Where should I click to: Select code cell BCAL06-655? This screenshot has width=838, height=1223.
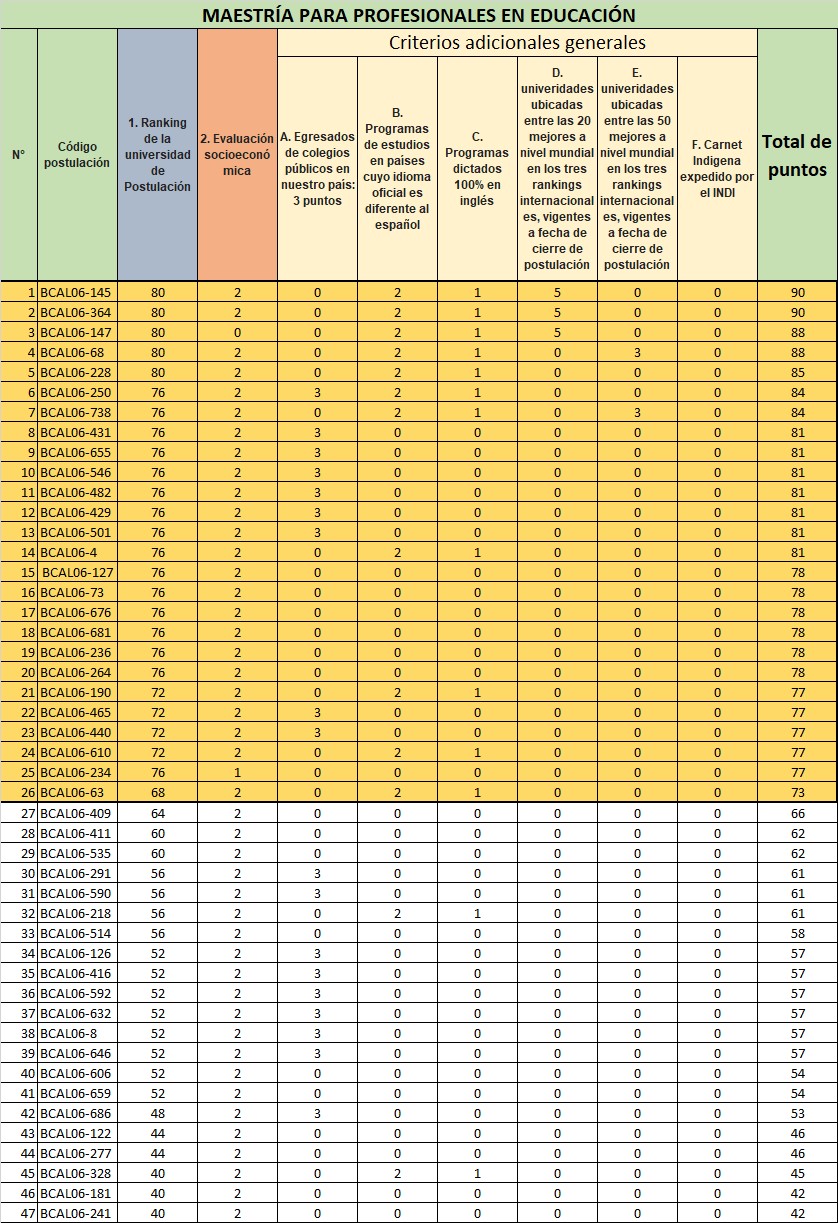pyautogui.click(x=77, y=452)
